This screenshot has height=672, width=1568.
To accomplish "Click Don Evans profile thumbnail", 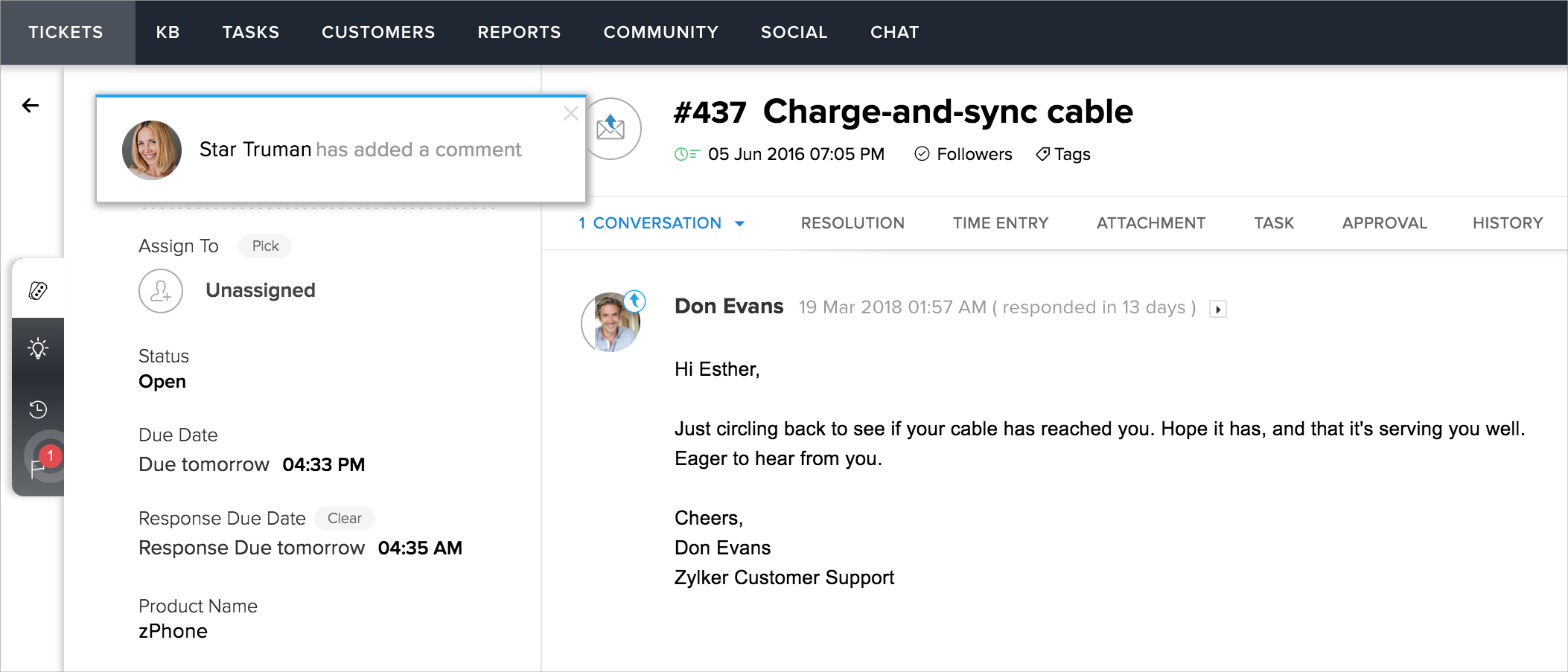I will coord(611,322).
